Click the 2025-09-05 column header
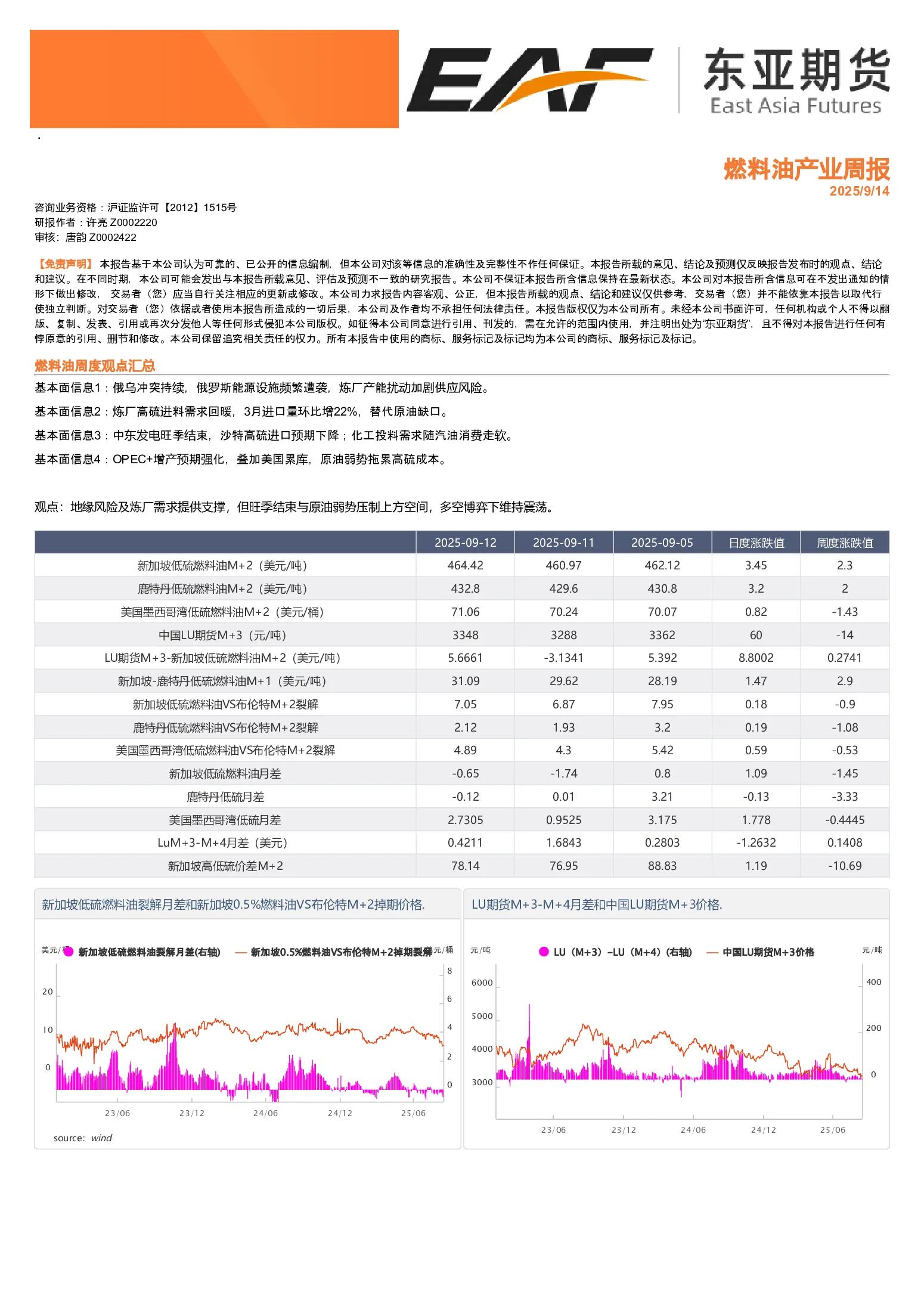924x1295 pixels. click(662, 543)
